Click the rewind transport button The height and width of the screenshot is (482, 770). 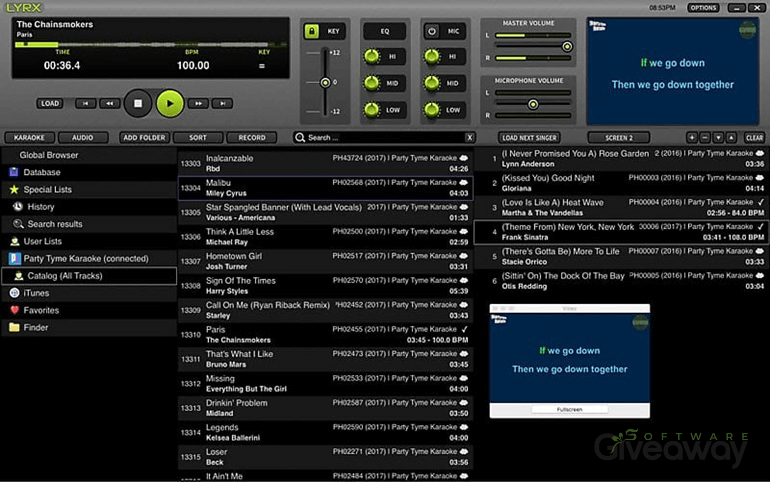pos(109,103)
